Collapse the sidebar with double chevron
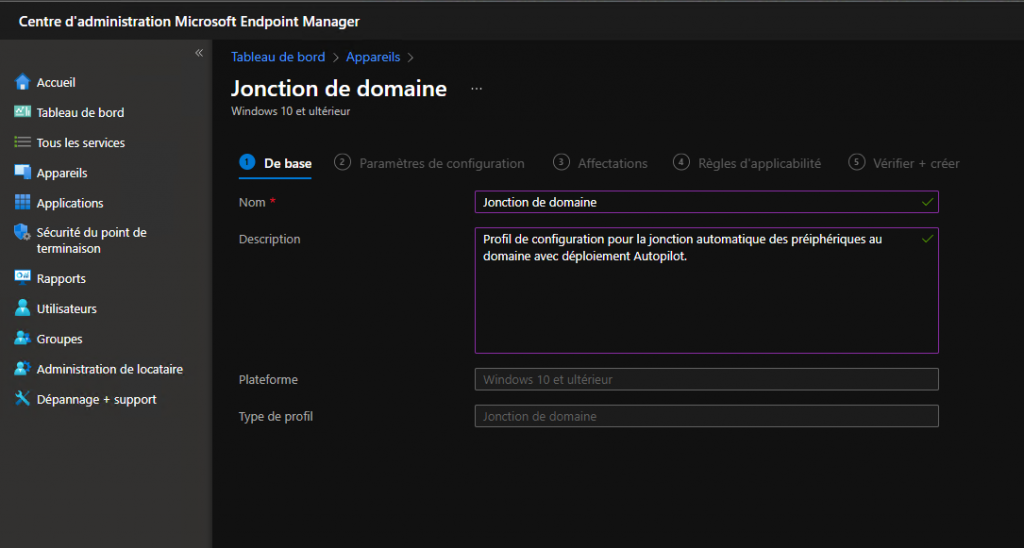Screen dimensions: 1024x548 (199, 53)
